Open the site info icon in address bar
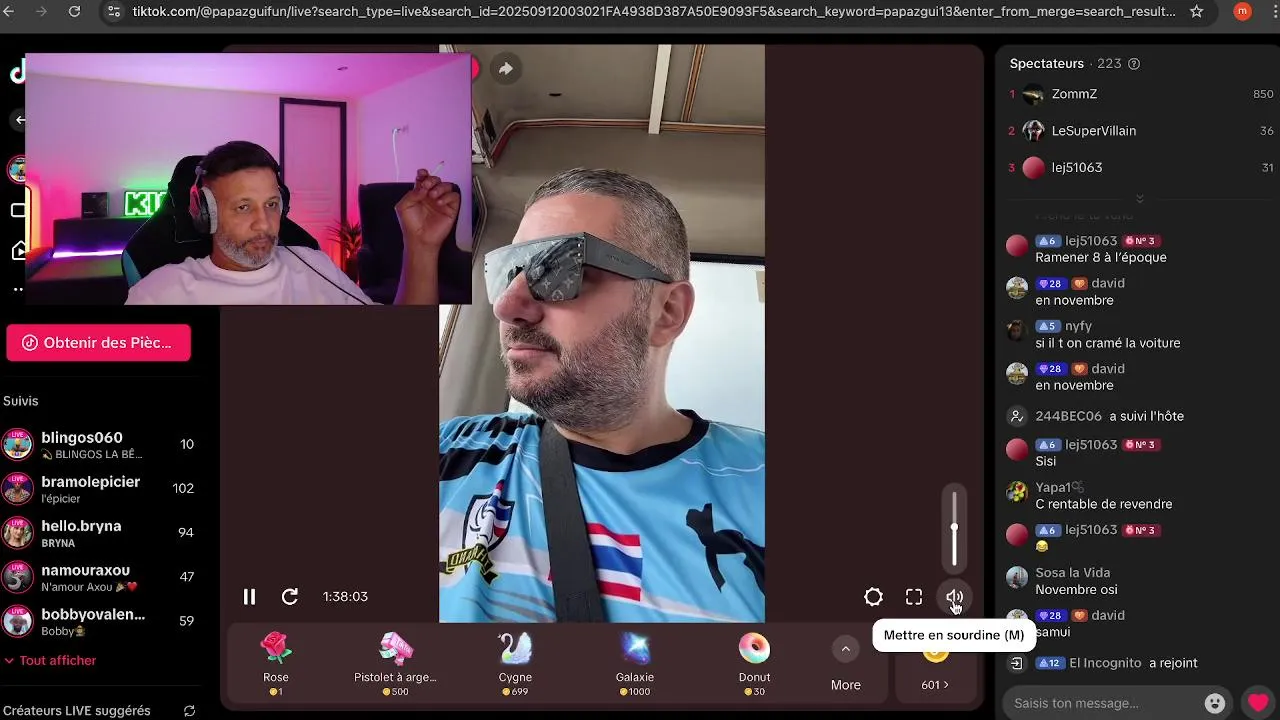This screenshot has width=1280, height=720. tap(113, 12)
